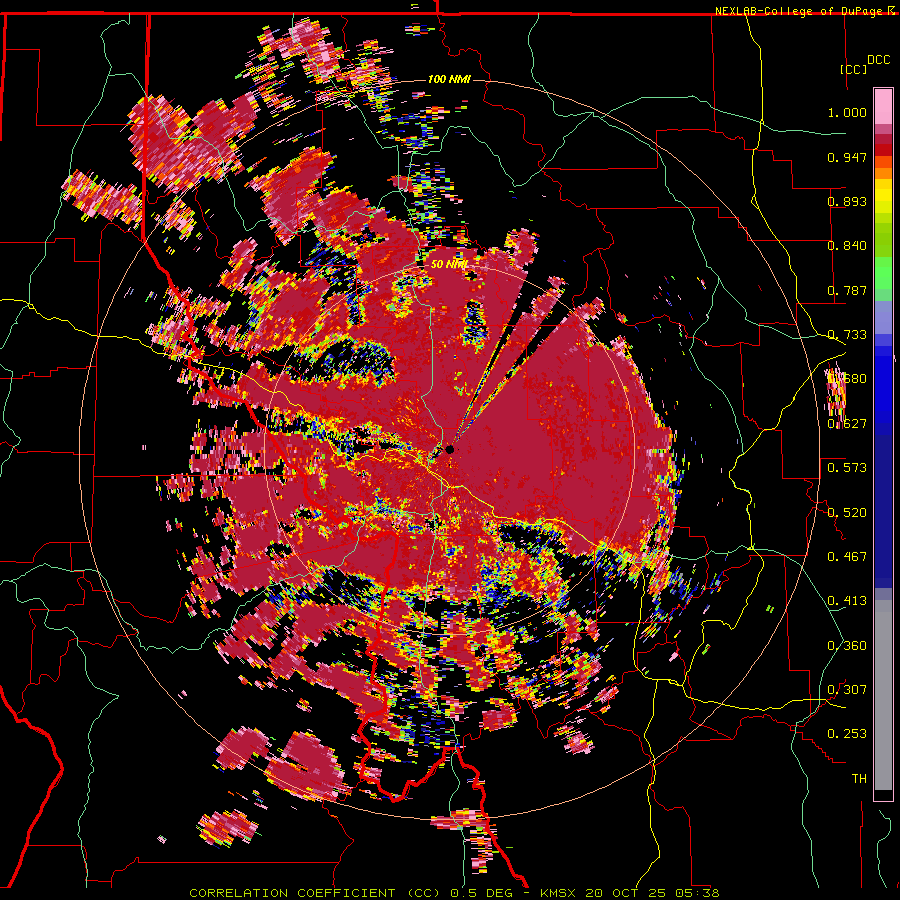
Task: Select the 0.467 legend value
Action: pos(847,557)
